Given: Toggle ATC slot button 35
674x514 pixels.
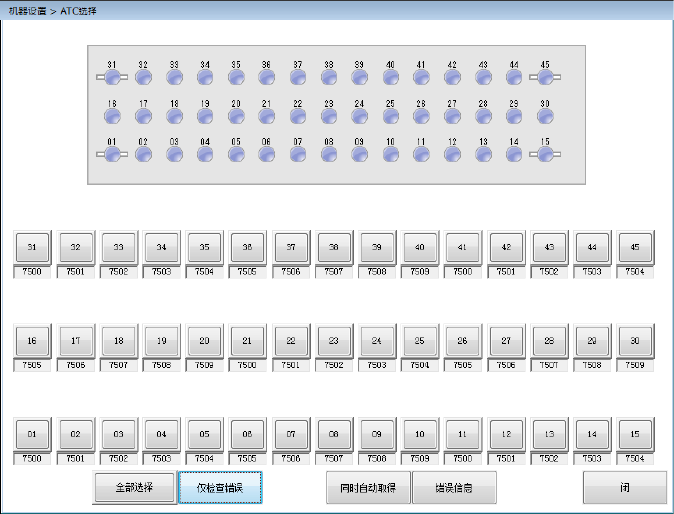Looking at the screenshot, I should coord(205,247).
